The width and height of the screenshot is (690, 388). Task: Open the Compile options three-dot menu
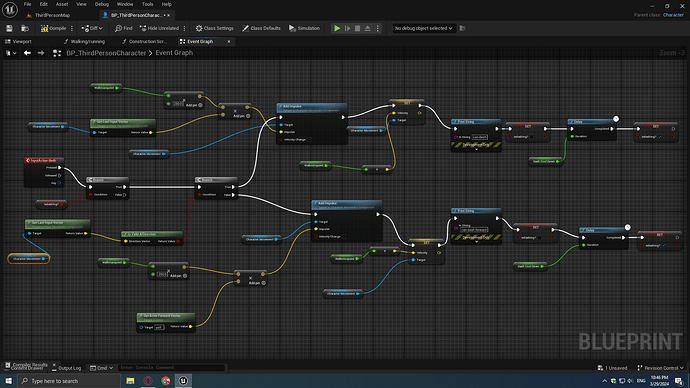click(x=72, y=28)
